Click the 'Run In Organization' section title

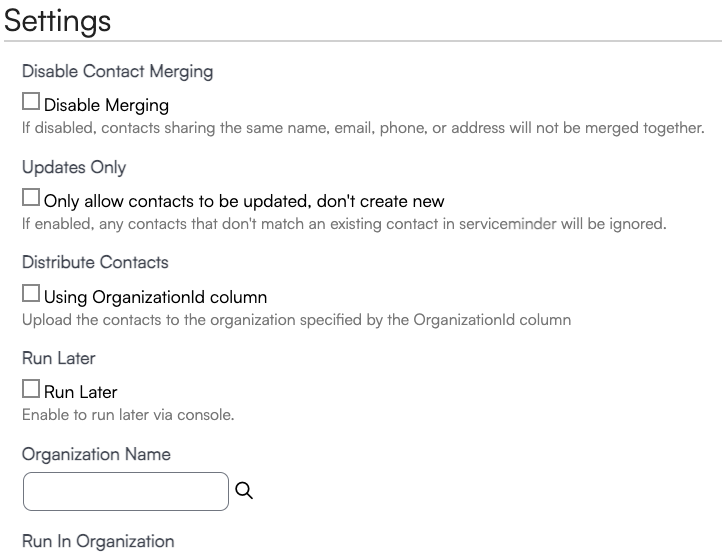click(98, 542)
